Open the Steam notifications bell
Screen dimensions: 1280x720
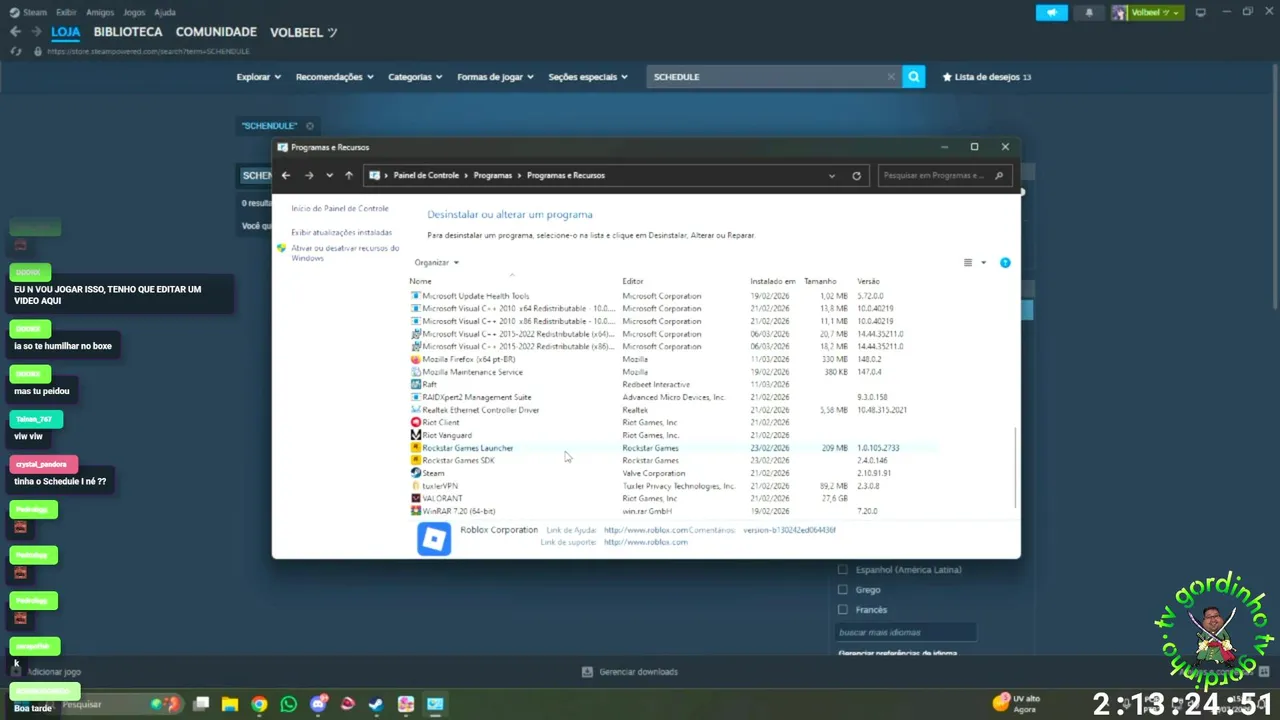coord(1089,13)
